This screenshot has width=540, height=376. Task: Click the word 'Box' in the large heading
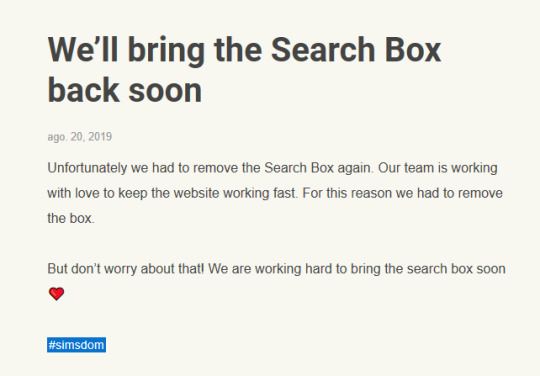[x=413, y=50]
